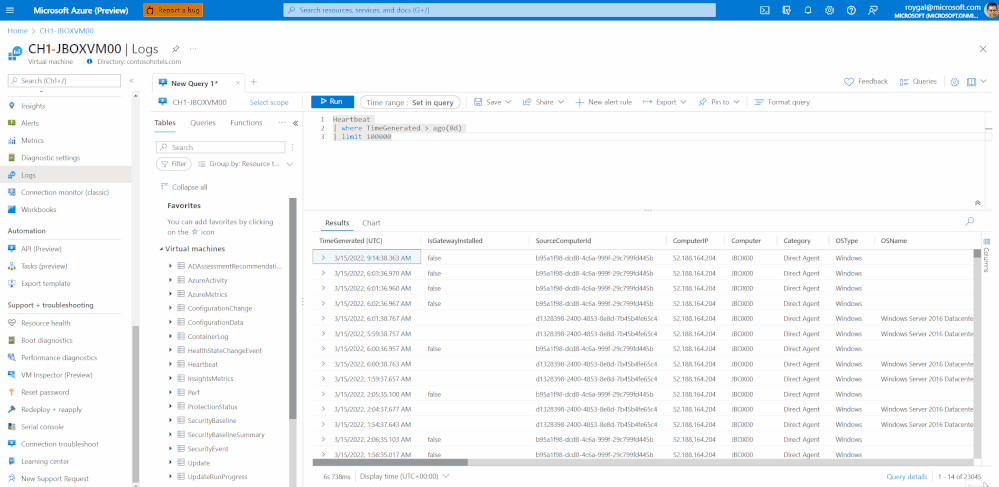999x487 pixels.
Task: Expand result row 3/15/2022, 9:14:38.363 AM
Action: [x=323, y=258]
